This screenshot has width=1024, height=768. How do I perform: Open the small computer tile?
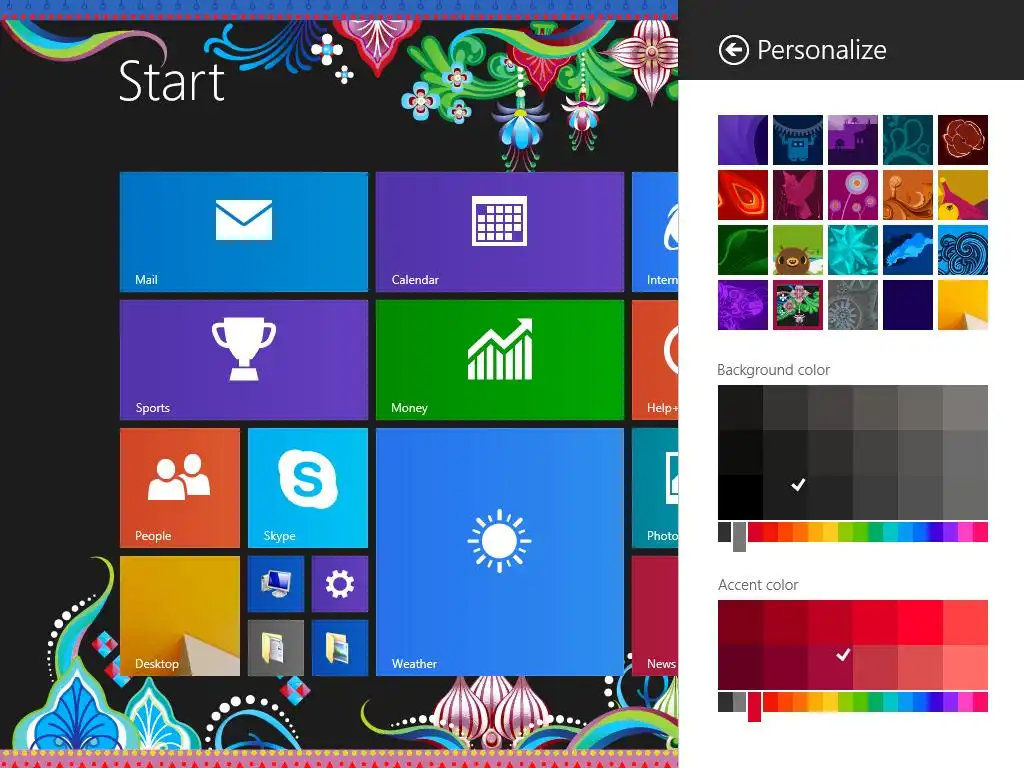pos(276,584)
